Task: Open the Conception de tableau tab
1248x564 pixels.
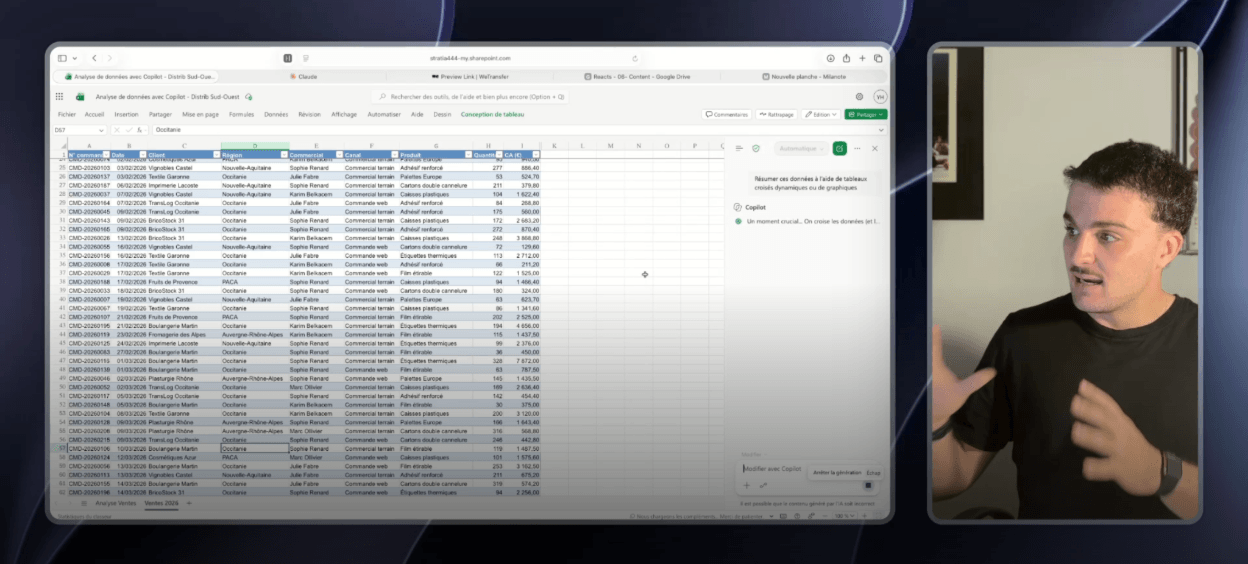Action: [x=492, y=114]
